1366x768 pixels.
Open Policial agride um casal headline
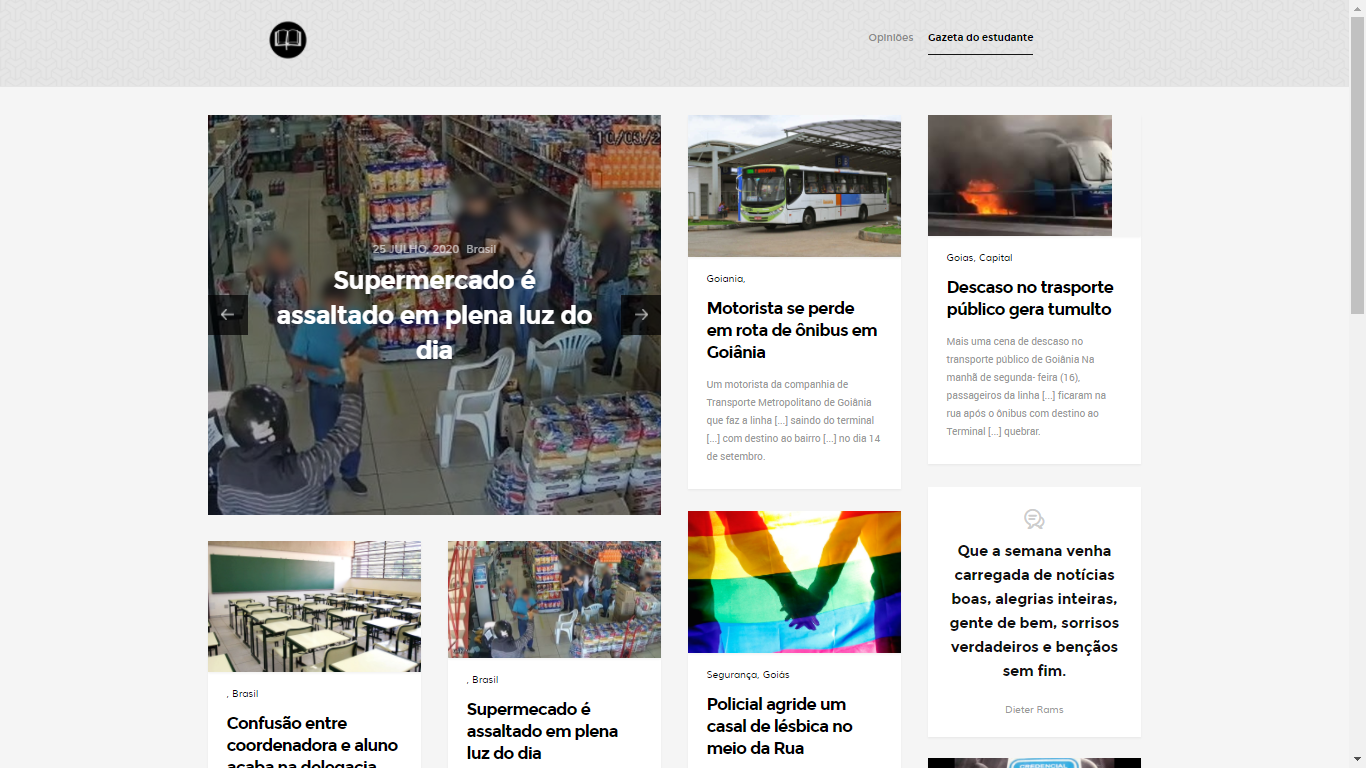[x=780, y=726]
